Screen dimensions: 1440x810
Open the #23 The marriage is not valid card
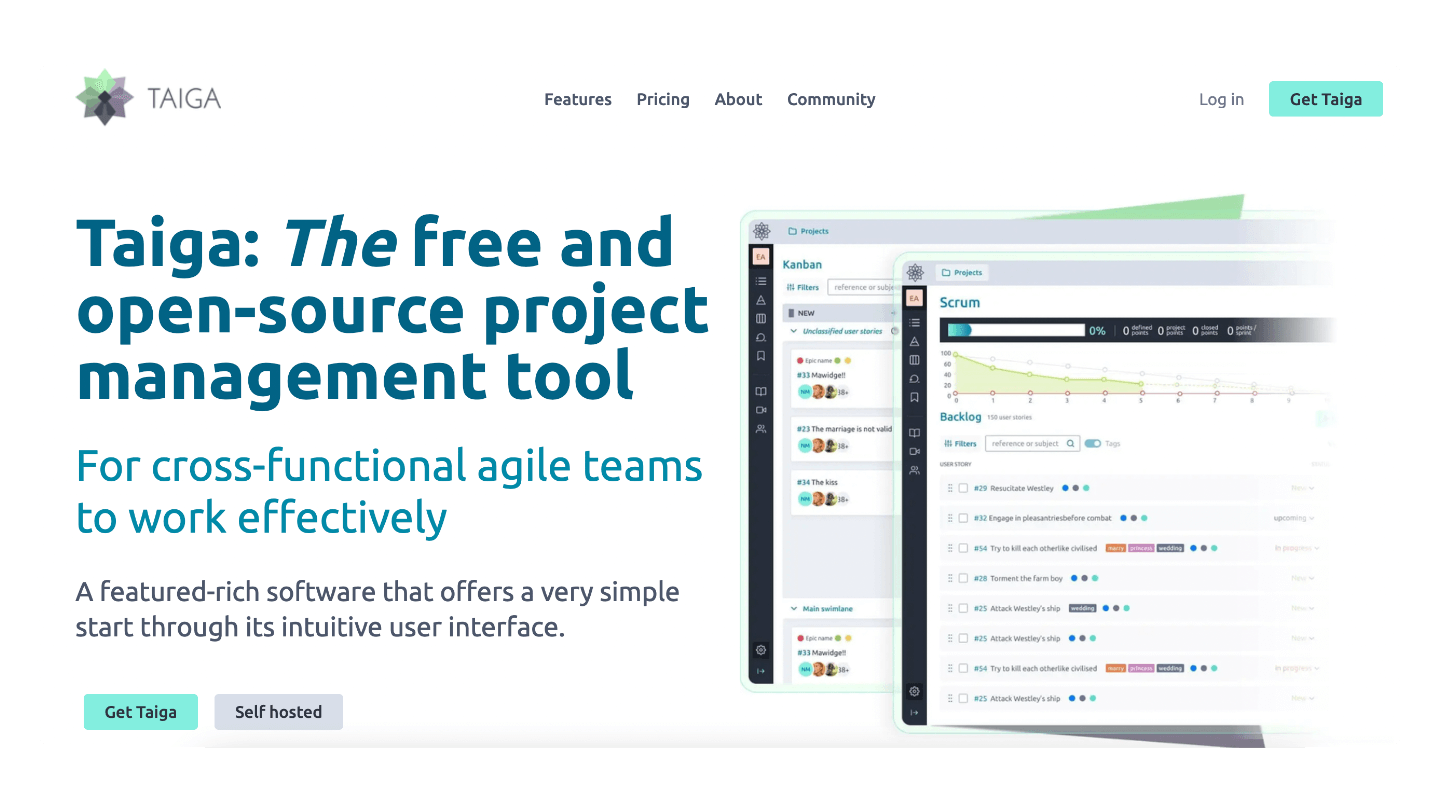click(x=842, y=438)
